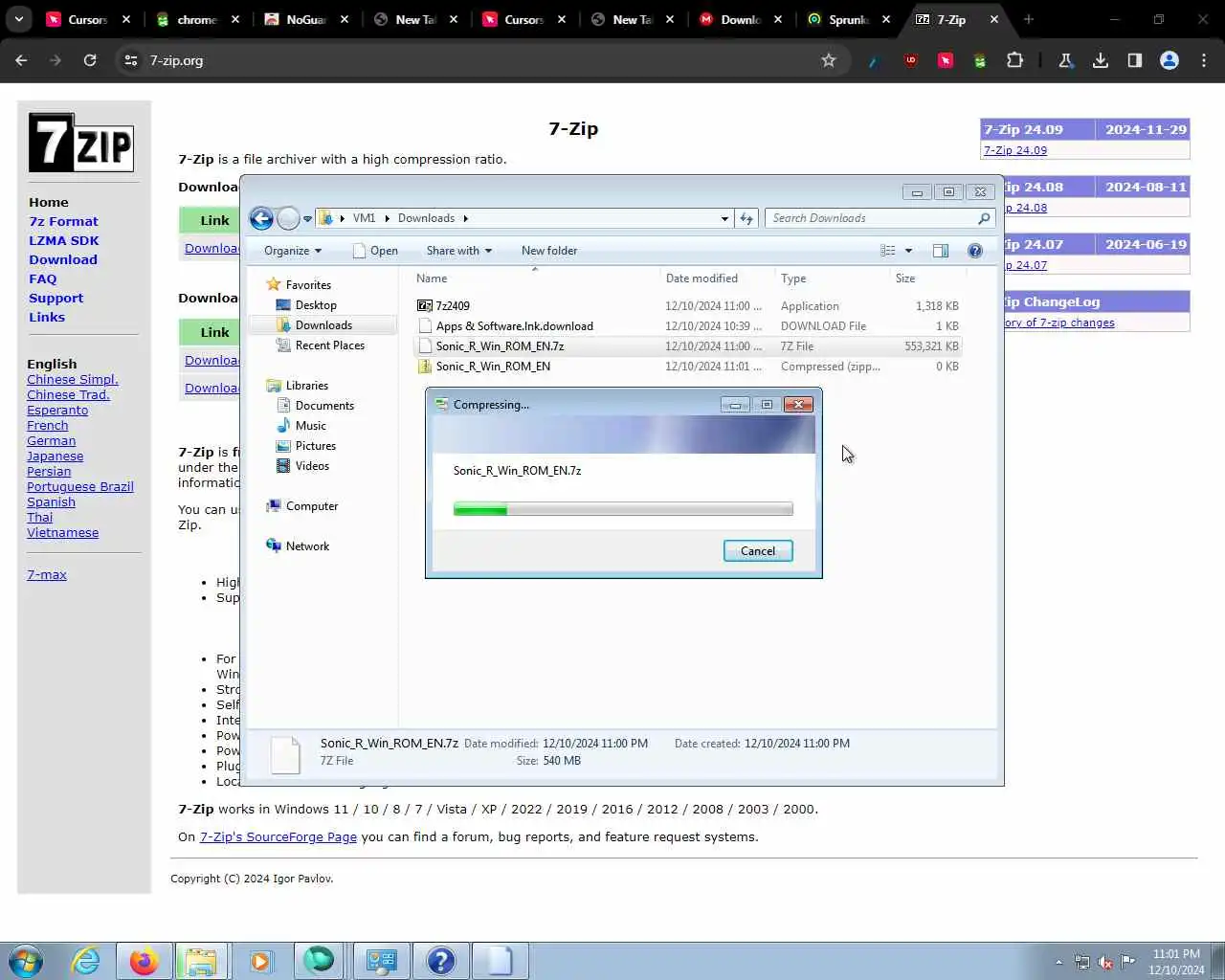Select Computer in navigation pane
1225x980 pixels.
311,506
